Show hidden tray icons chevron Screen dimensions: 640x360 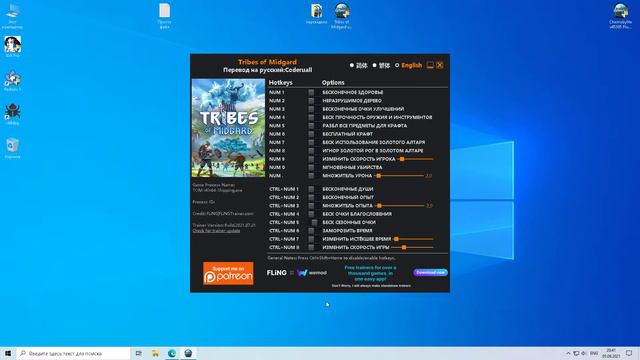tap(568, 353)
